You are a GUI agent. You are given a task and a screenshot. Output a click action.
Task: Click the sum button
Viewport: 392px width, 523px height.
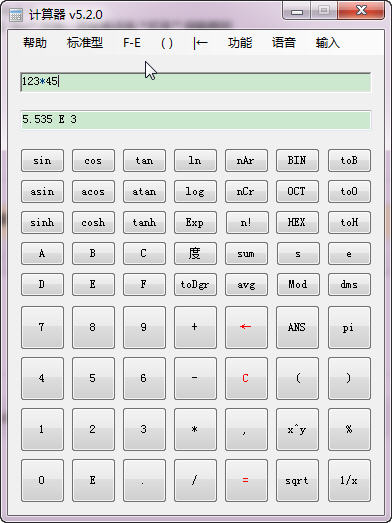[247, 253]
